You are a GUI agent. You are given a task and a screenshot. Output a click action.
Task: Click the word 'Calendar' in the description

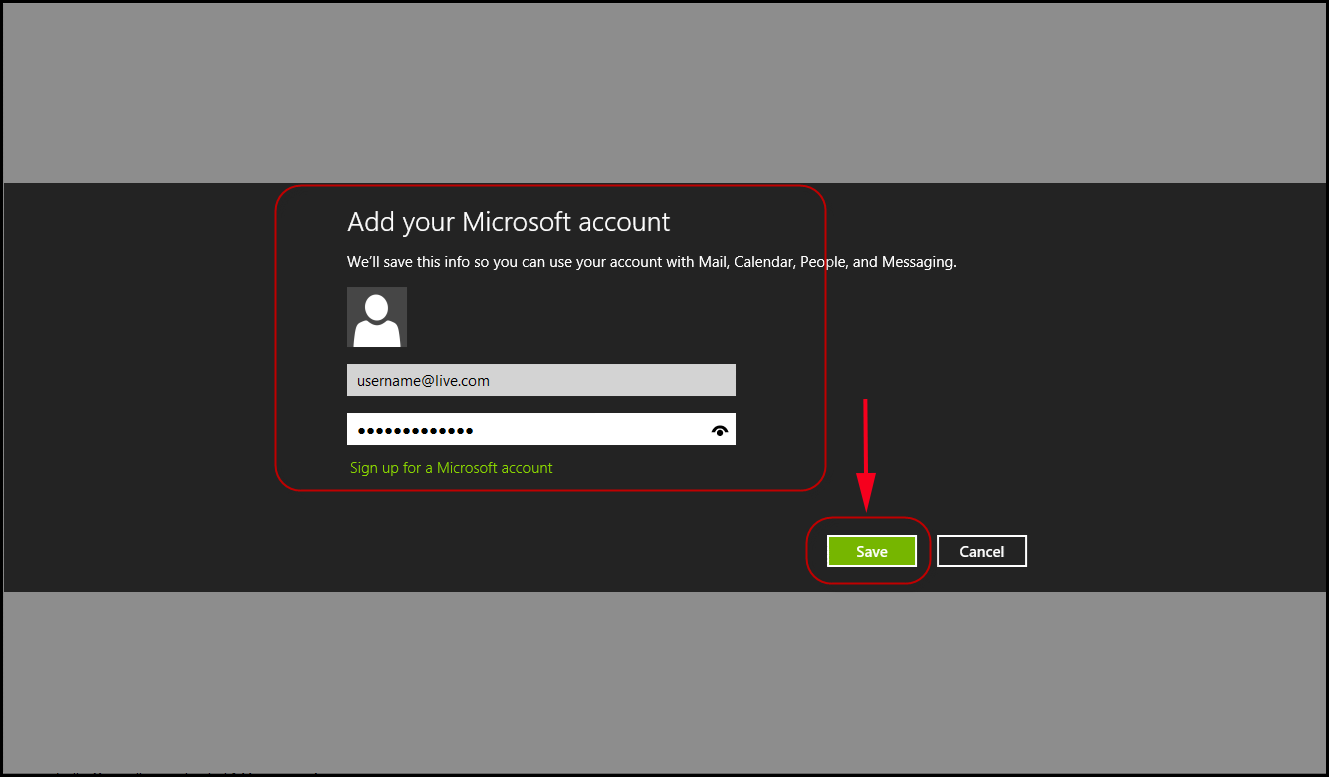(763, 262)
